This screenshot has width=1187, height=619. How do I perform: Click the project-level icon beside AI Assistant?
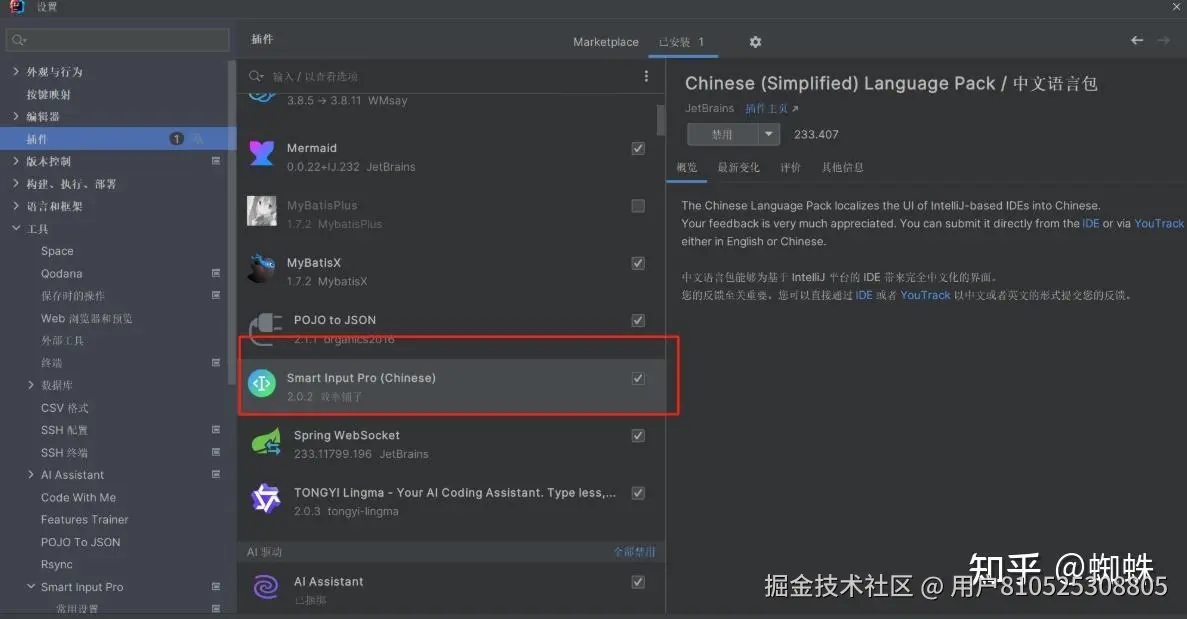coord(216,474)
